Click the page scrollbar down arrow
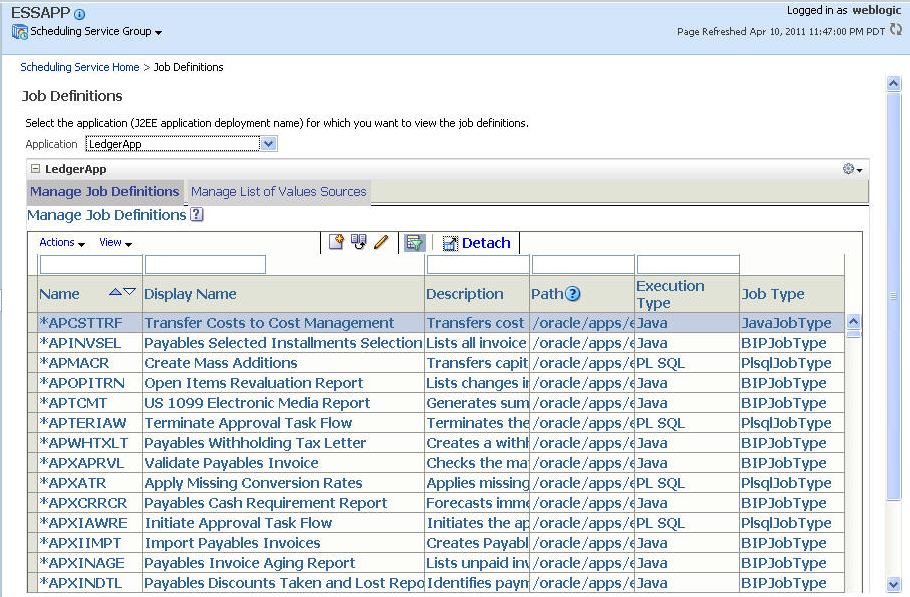The height and width of the screenshot is (597, 910). 894,585
